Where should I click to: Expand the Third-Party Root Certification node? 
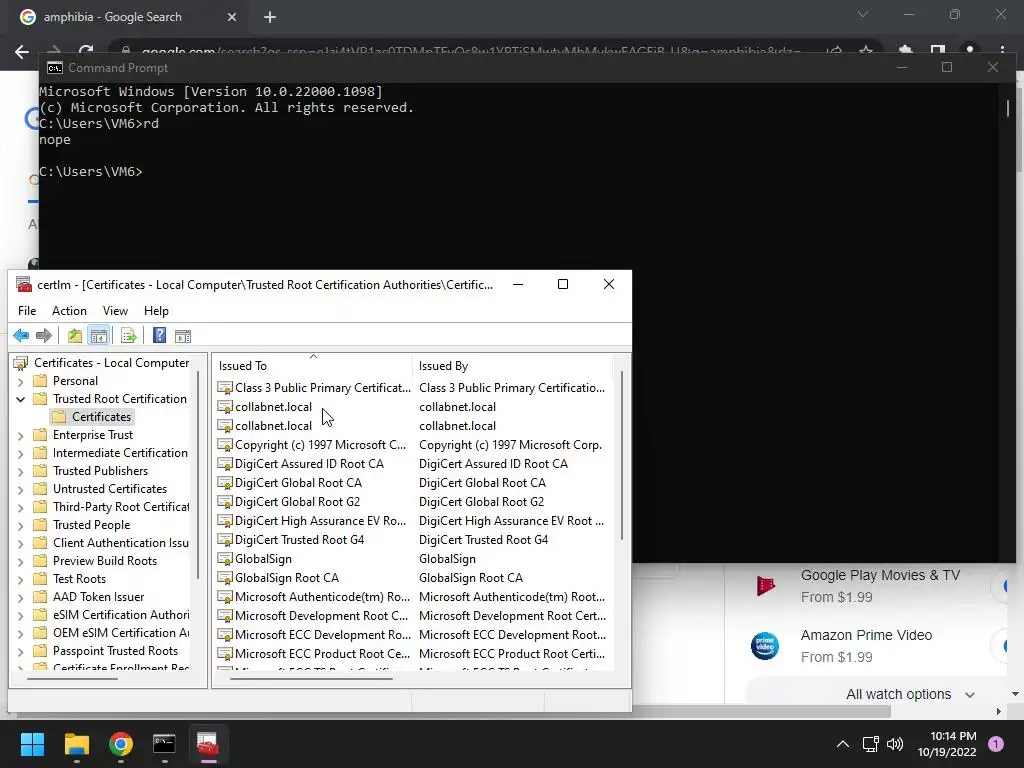pyautogui.click(x=20, y=507)
